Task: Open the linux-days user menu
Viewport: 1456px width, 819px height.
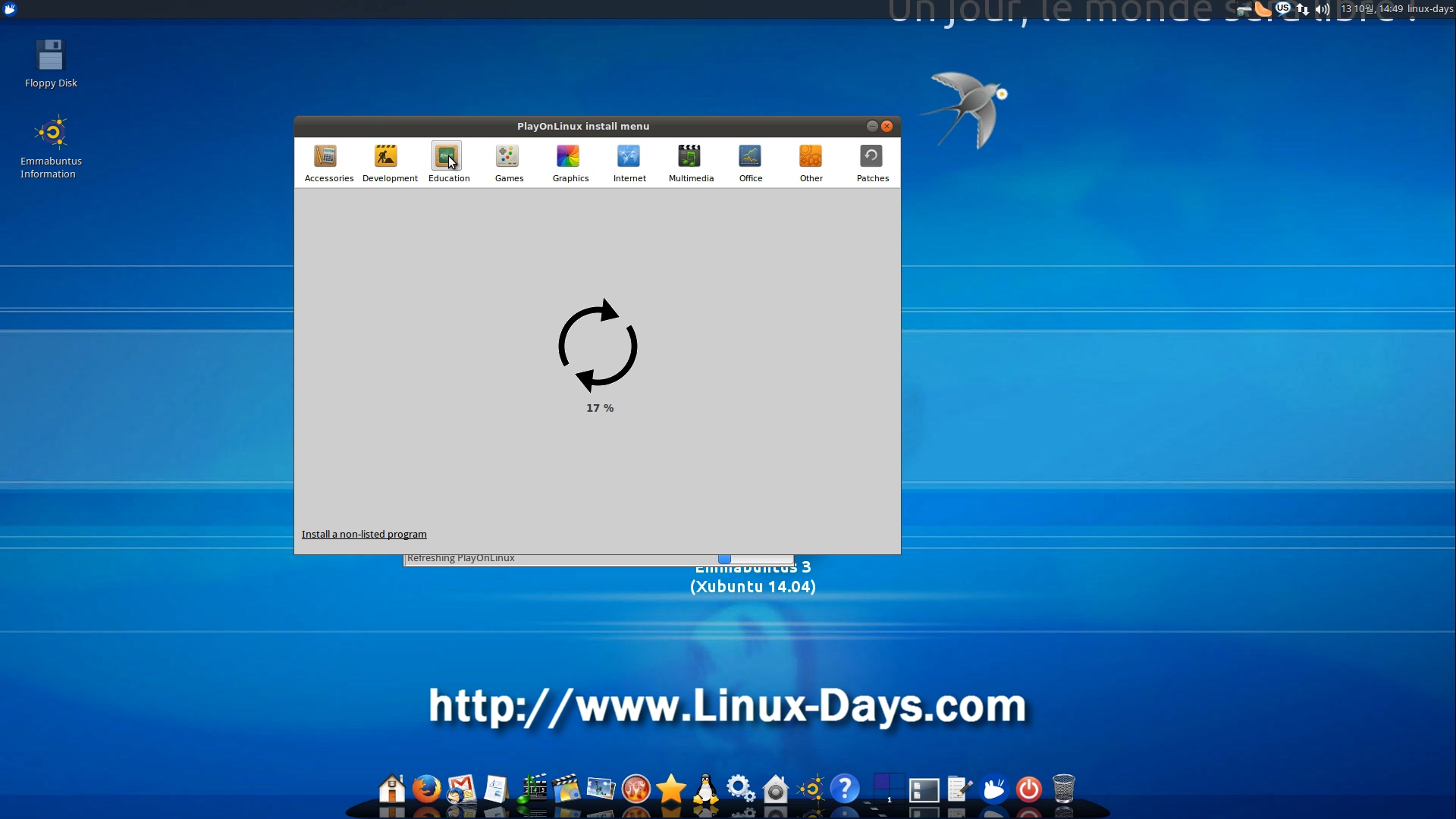Action: pos(1430,9)
